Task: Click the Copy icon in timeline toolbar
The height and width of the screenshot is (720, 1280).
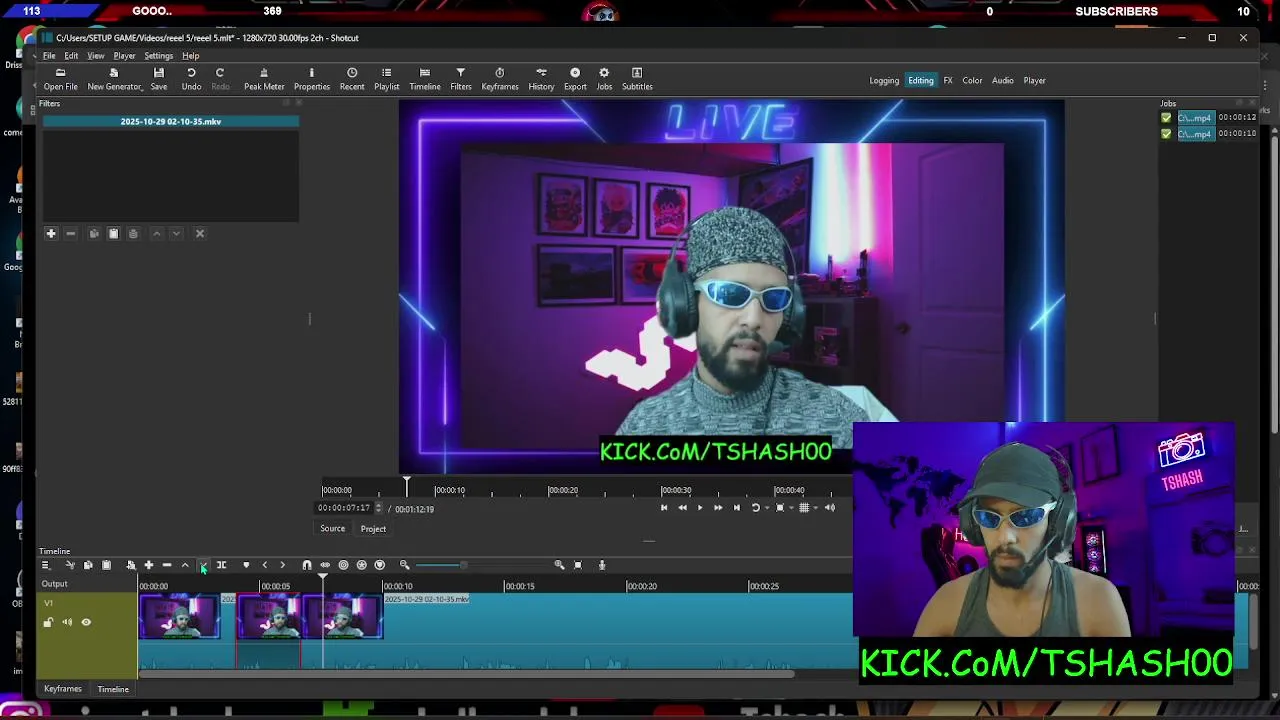Action: pyautogui.click(x=88, y=565)
